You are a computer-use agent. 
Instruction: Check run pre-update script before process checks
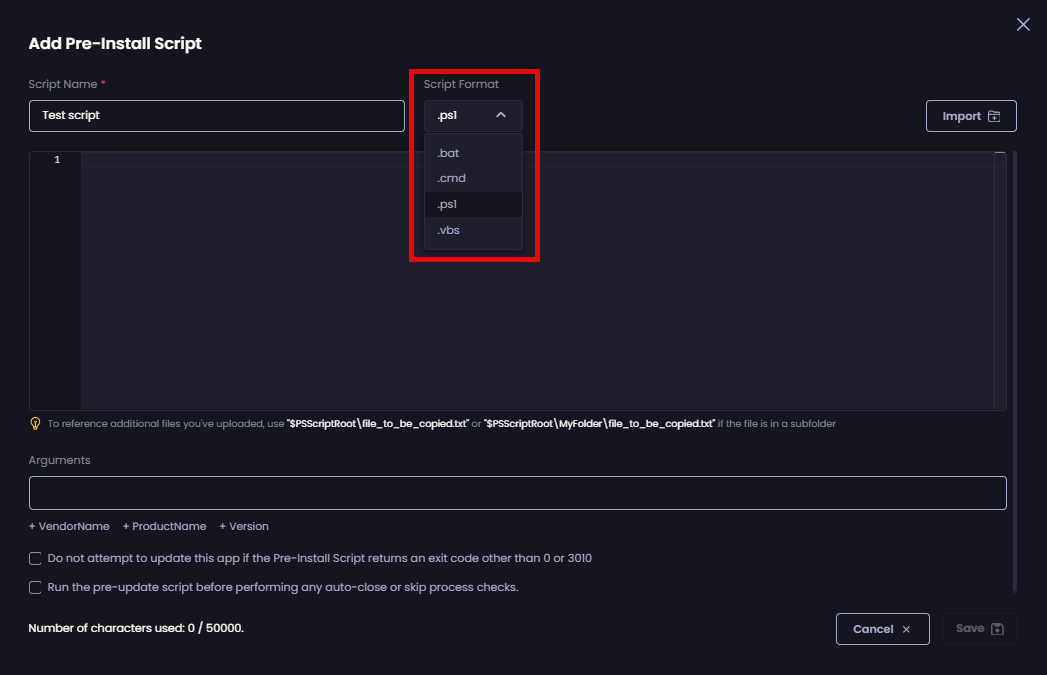click(x=34, y=587)
